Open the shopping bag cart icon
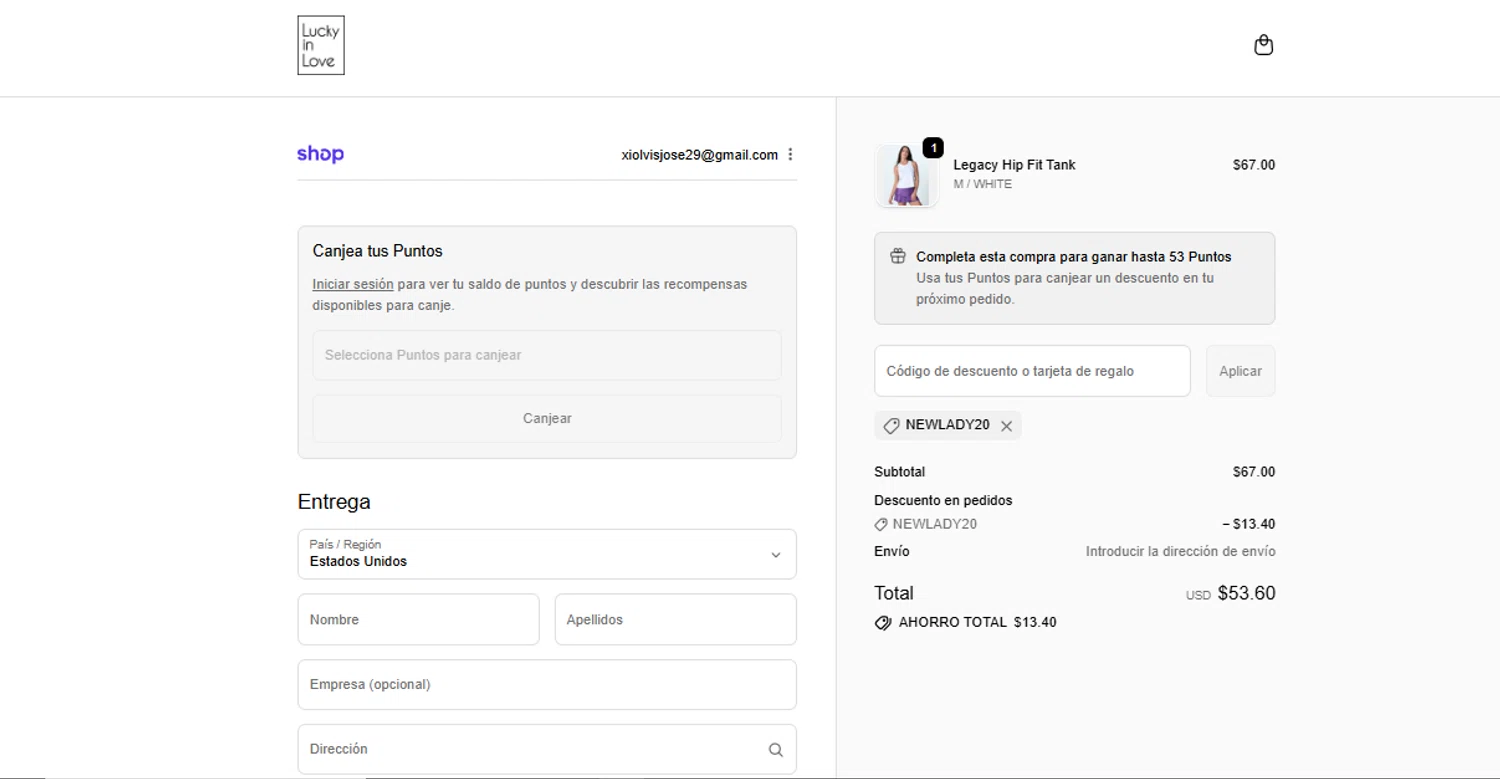 (1264, 45)
